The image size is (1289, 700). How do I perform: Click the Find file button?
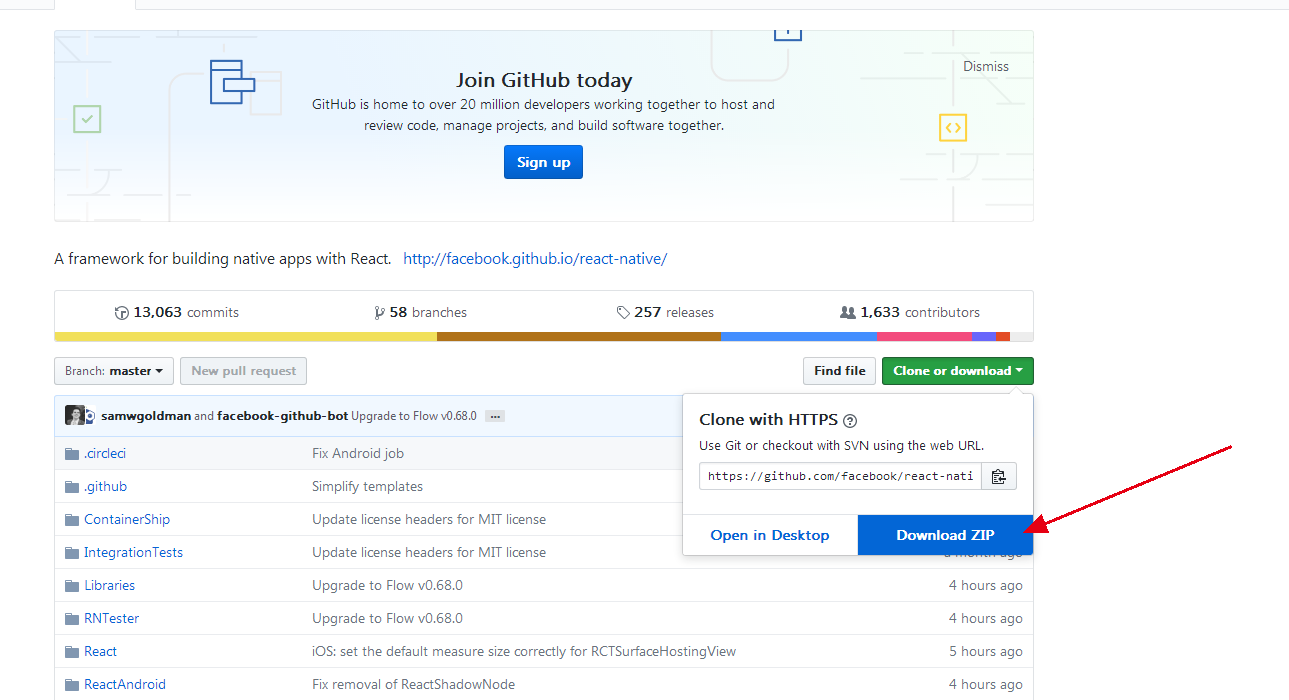pyautogui.click(x=839, y=371)
